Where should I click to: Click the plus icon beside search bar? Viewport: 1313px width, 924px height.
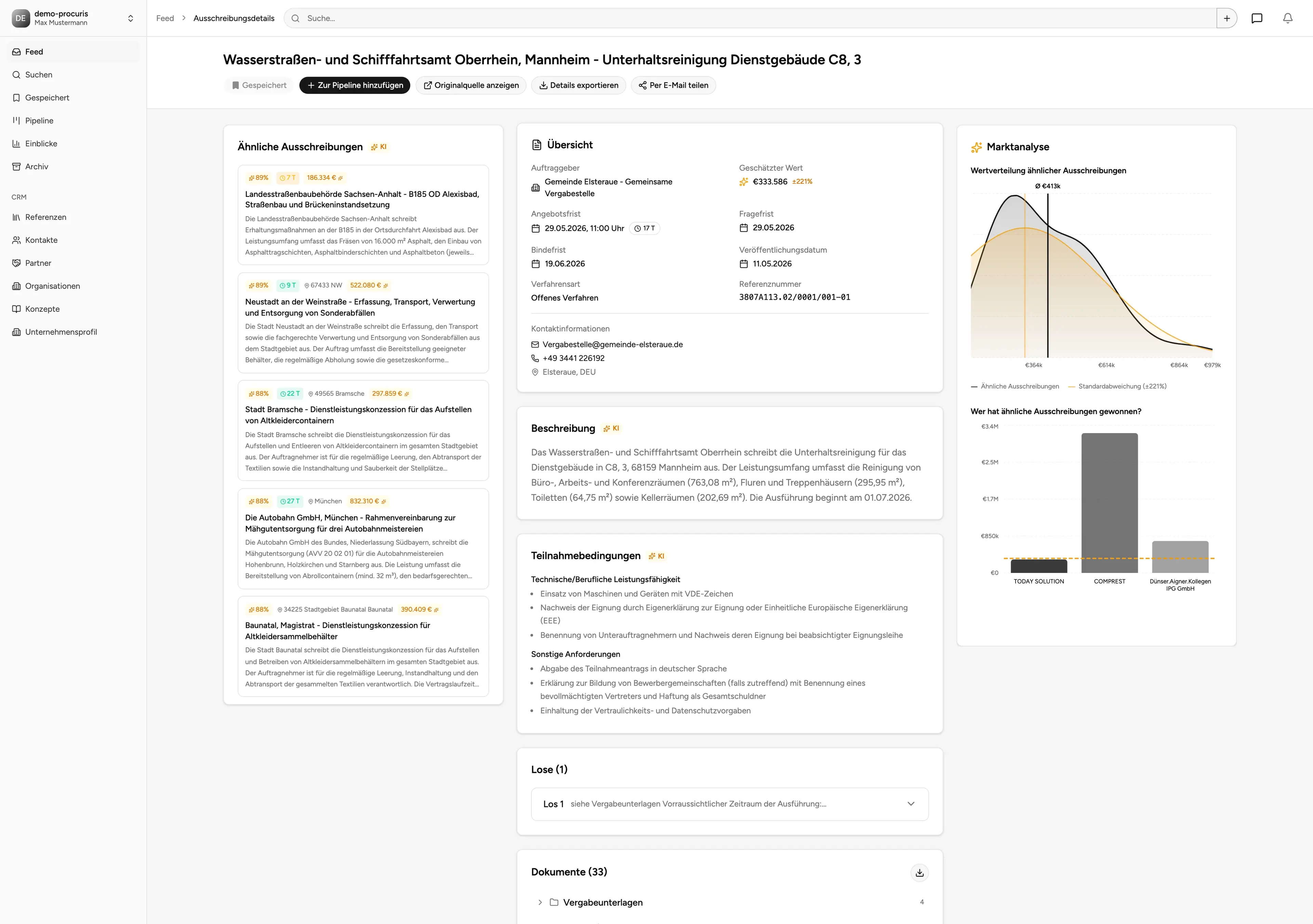click(x=1226, y=18)
